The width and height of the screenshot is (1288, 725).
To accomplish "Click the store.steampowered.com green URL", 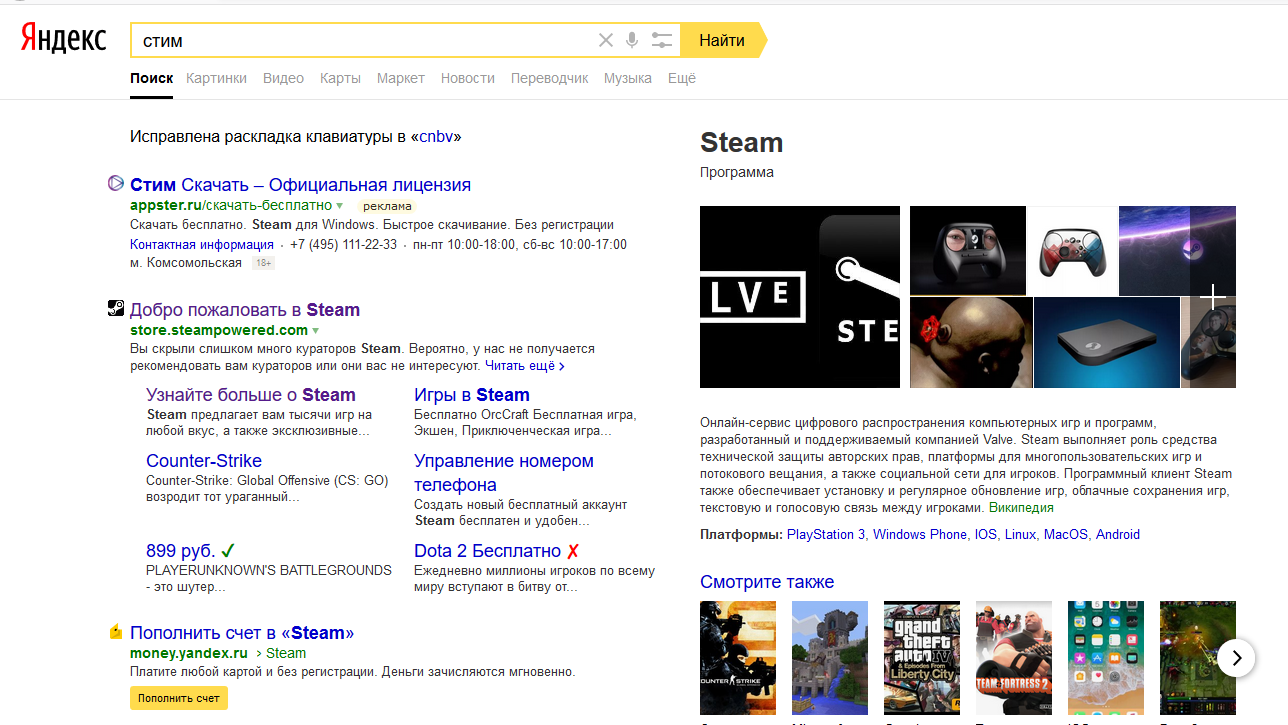I will pyautogui.click(x=219, y=330).
